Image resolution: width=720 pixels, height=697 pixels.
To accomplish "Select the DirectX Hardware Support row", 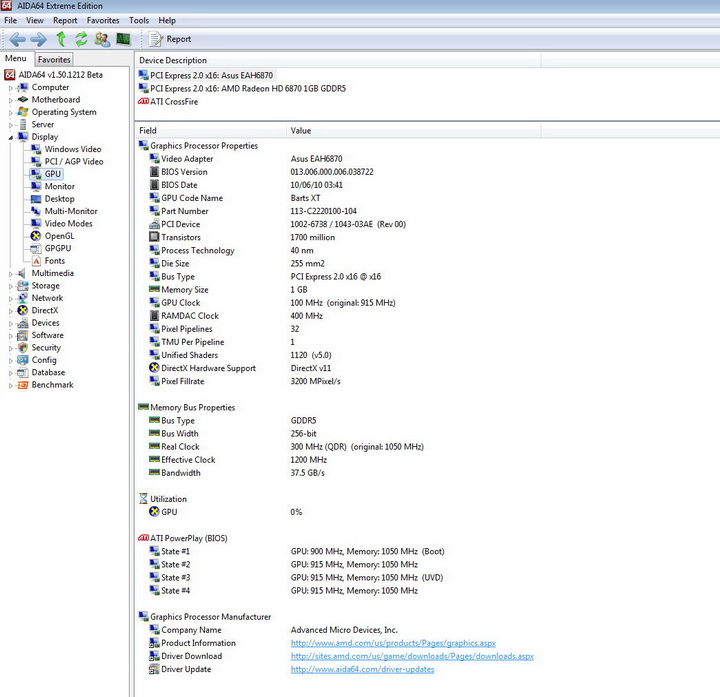I will (240, 368).
